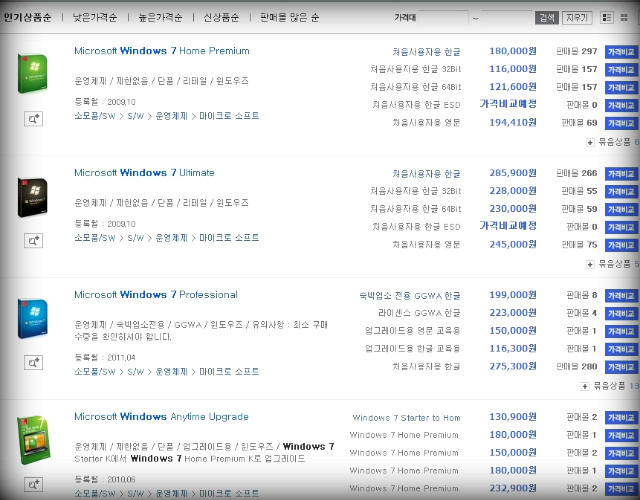Click the 검색 price search button
The height and width of the screenshot is (500, 640).
tap(547, 18)
